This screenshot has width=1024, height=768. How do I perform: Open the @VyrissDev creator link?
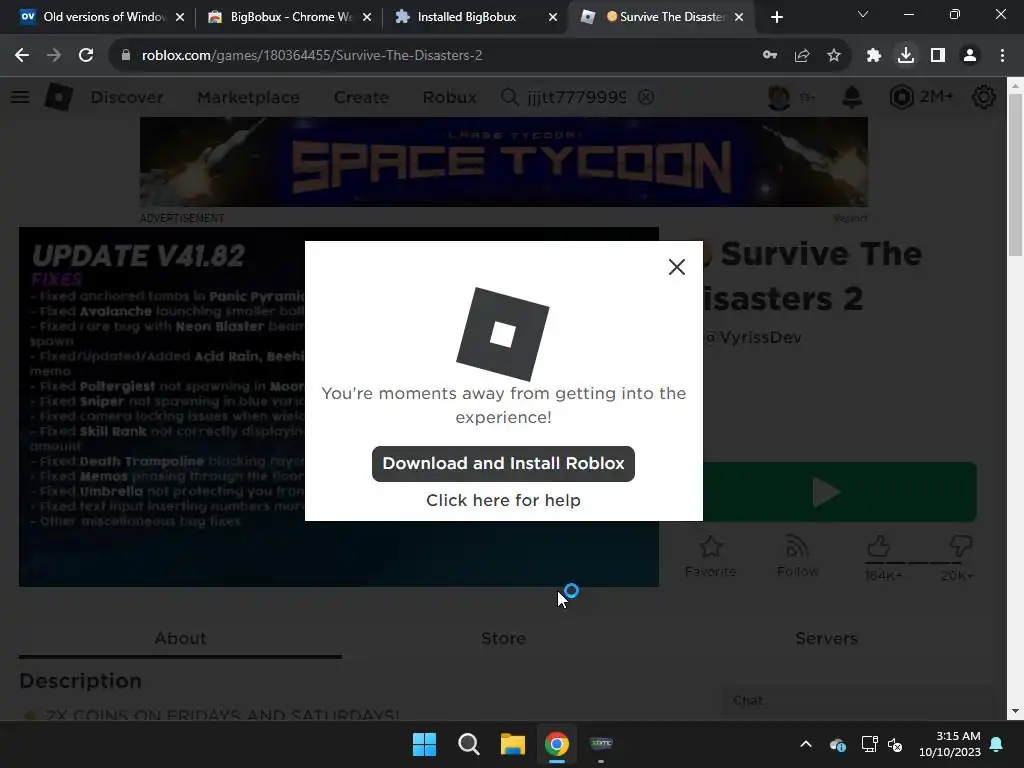coord(752,338)
